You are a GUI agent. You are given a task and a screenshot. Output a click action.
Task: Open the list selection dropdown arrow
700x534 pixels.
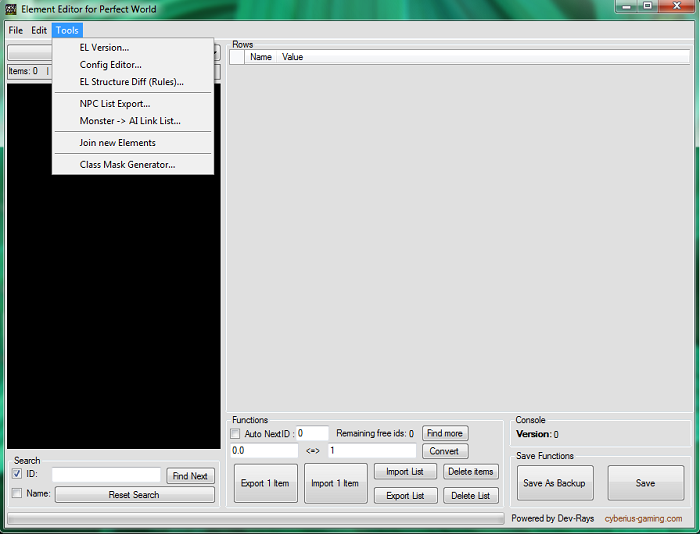tap(217, 53)
